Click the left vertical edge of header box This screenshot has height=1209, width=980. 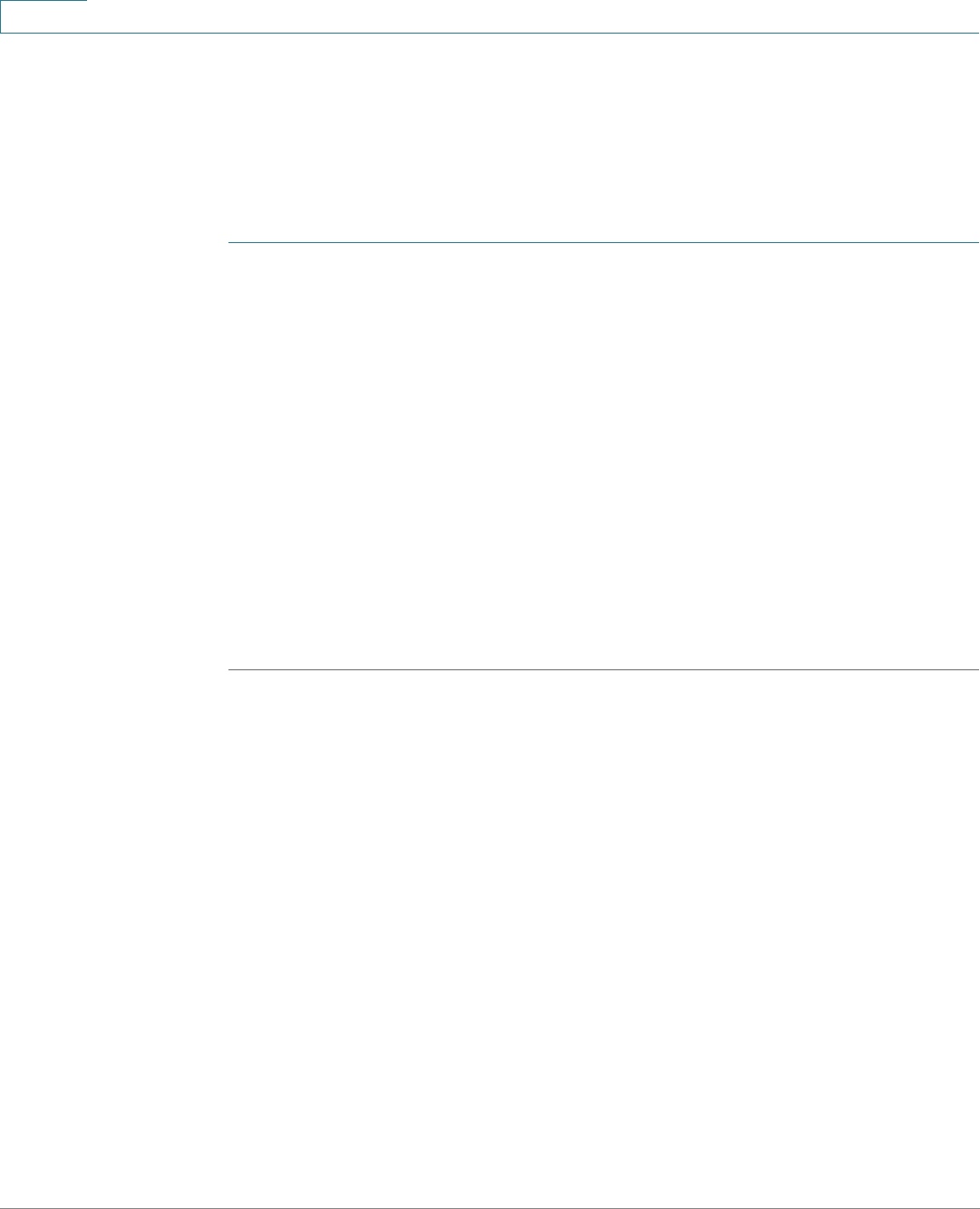[x=1, y=16]
